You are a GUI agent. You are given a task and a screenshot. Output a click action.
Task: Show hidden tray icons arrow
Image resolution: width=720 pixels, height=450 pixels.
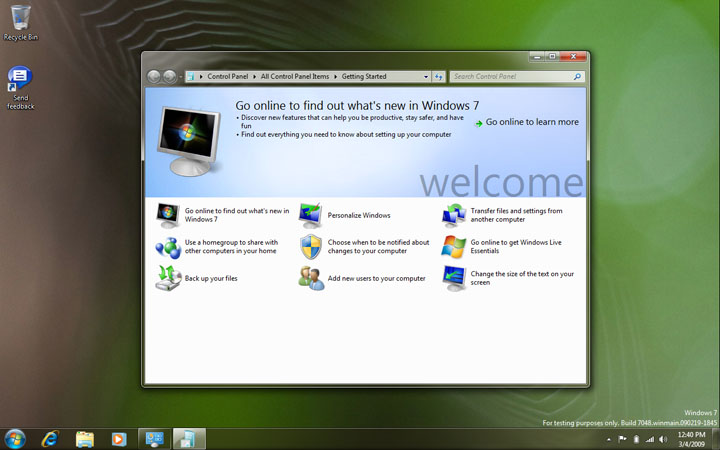point(609,439)
